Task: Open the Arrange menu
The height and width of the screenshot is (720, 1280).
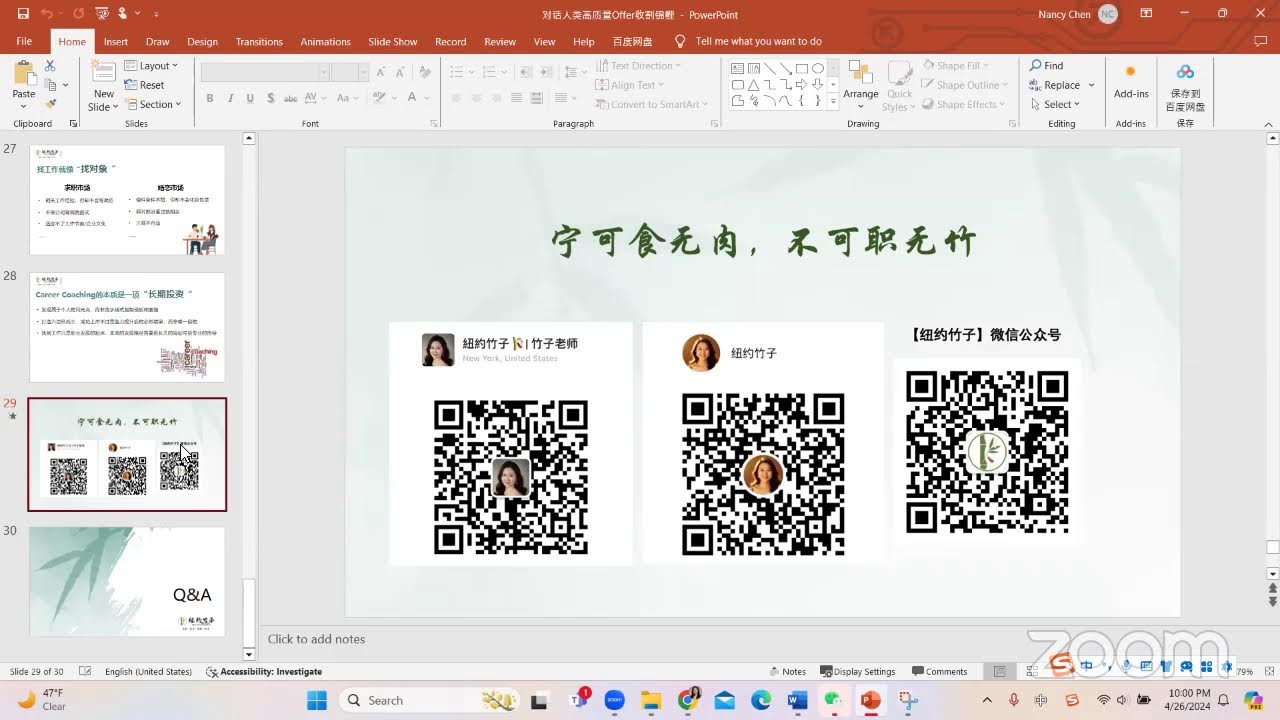Action: [x=860, y=84]
